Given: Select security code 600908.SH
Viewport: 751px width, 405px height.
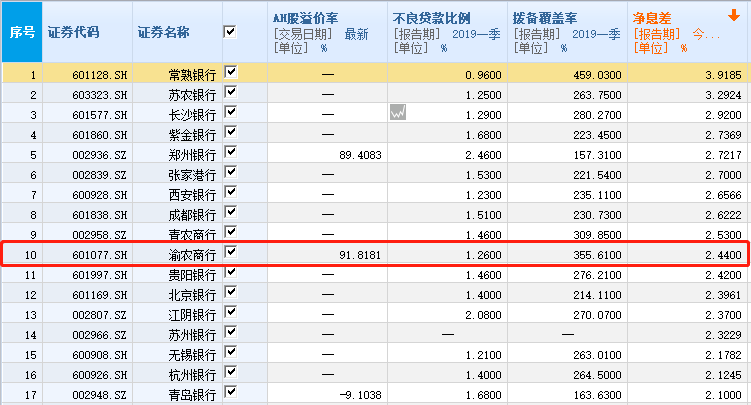Looking at the screenshot, I should 100,355.
